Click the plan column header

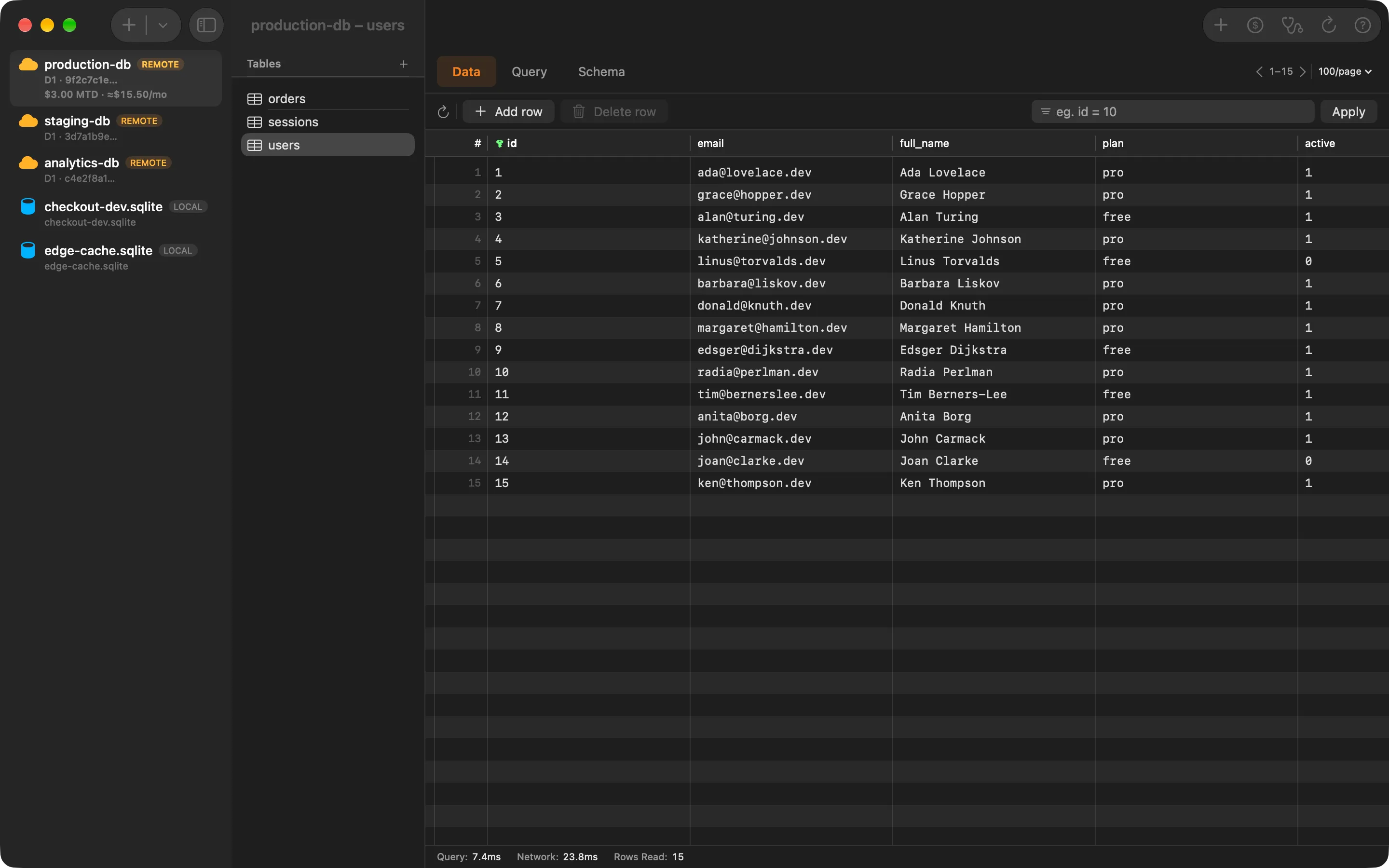(x=1196, y=144)
